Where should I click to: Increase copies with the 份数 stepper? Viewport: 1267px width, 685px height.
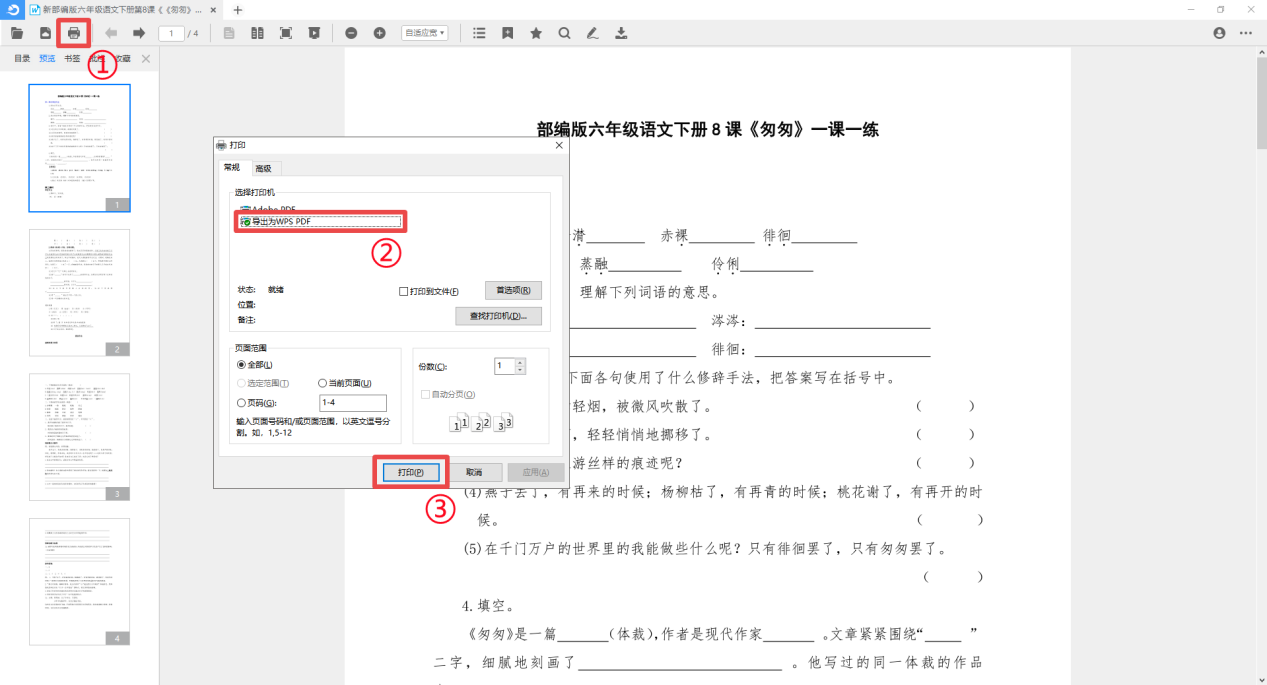click(x=521, y=362)
